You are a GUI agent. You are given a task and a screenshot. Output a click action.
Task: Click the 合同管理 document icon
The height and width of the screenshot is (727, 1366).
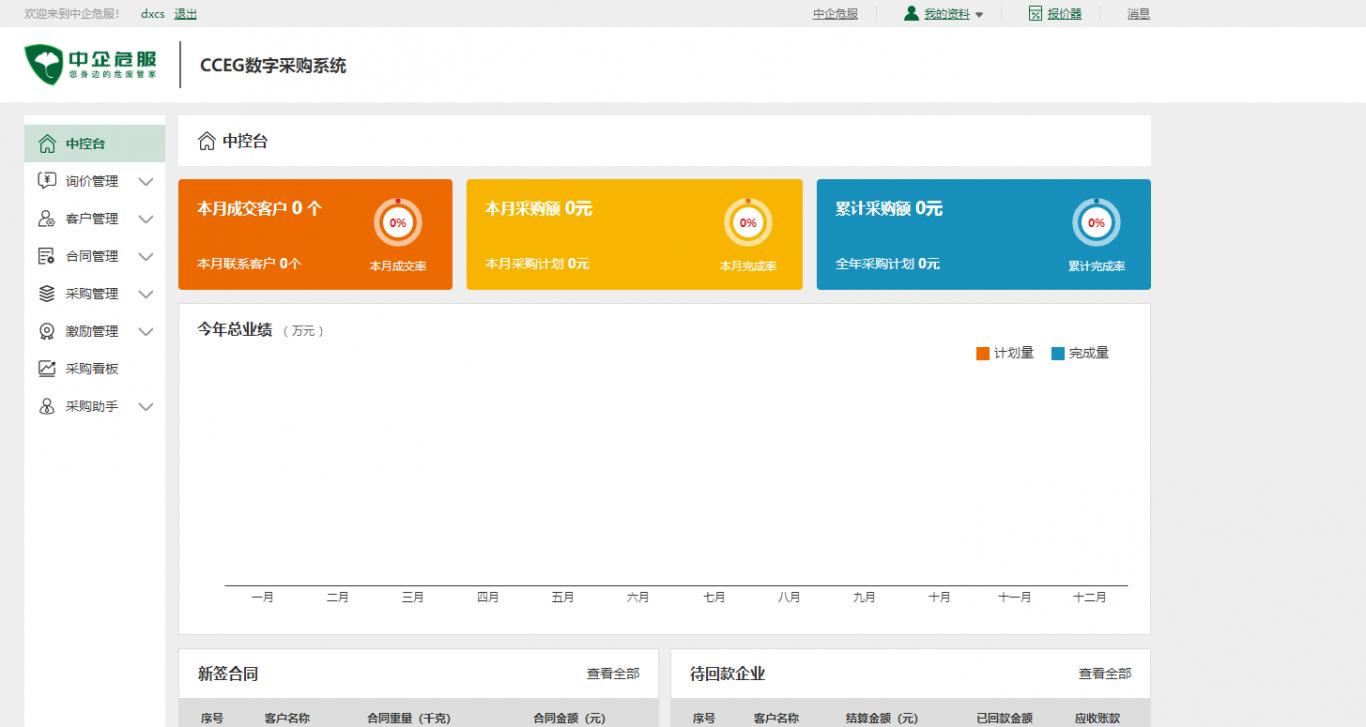click(x=47, y=256)
